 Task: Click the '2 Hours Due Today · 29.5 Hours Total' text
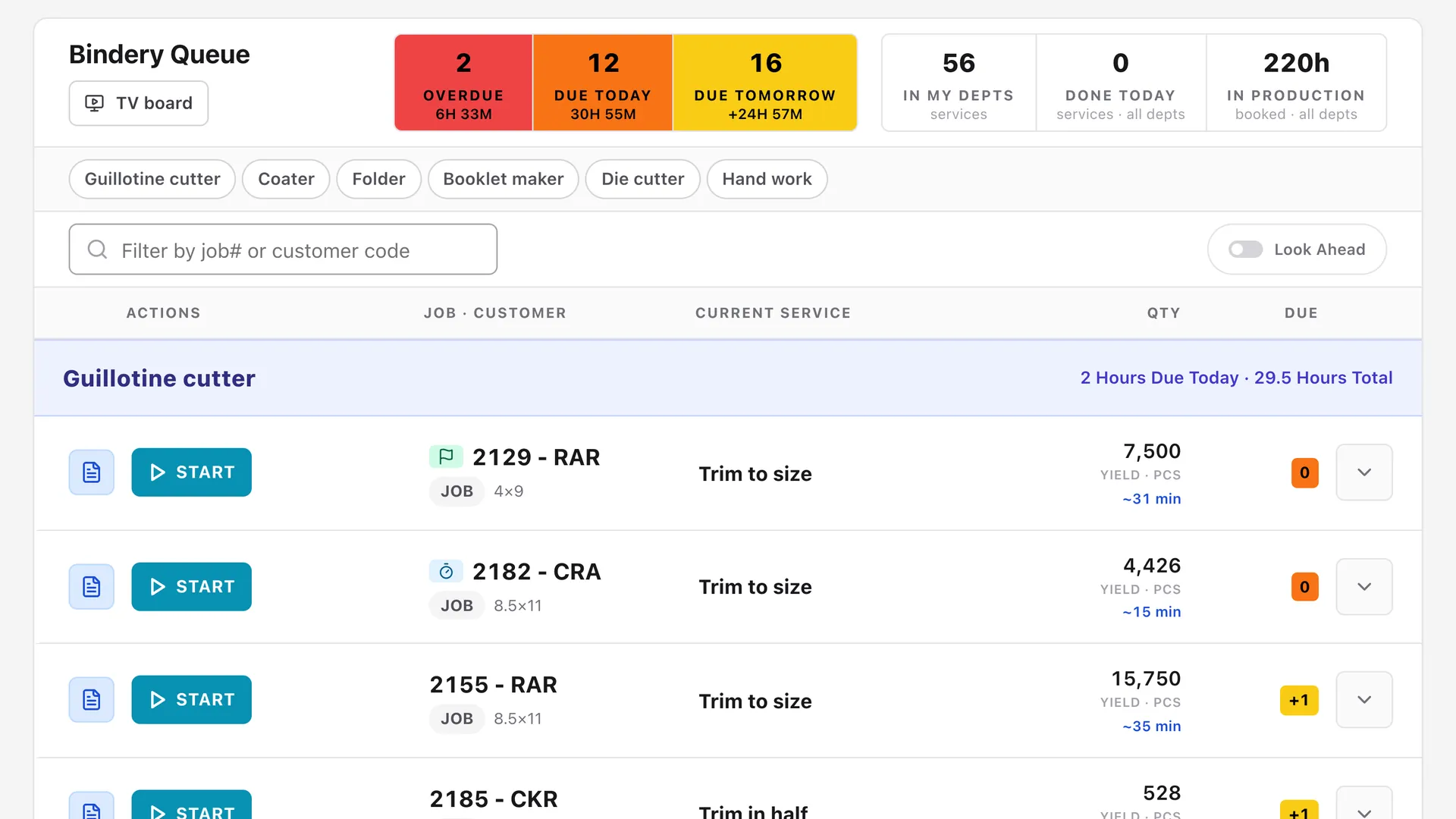click(1236, 378)
